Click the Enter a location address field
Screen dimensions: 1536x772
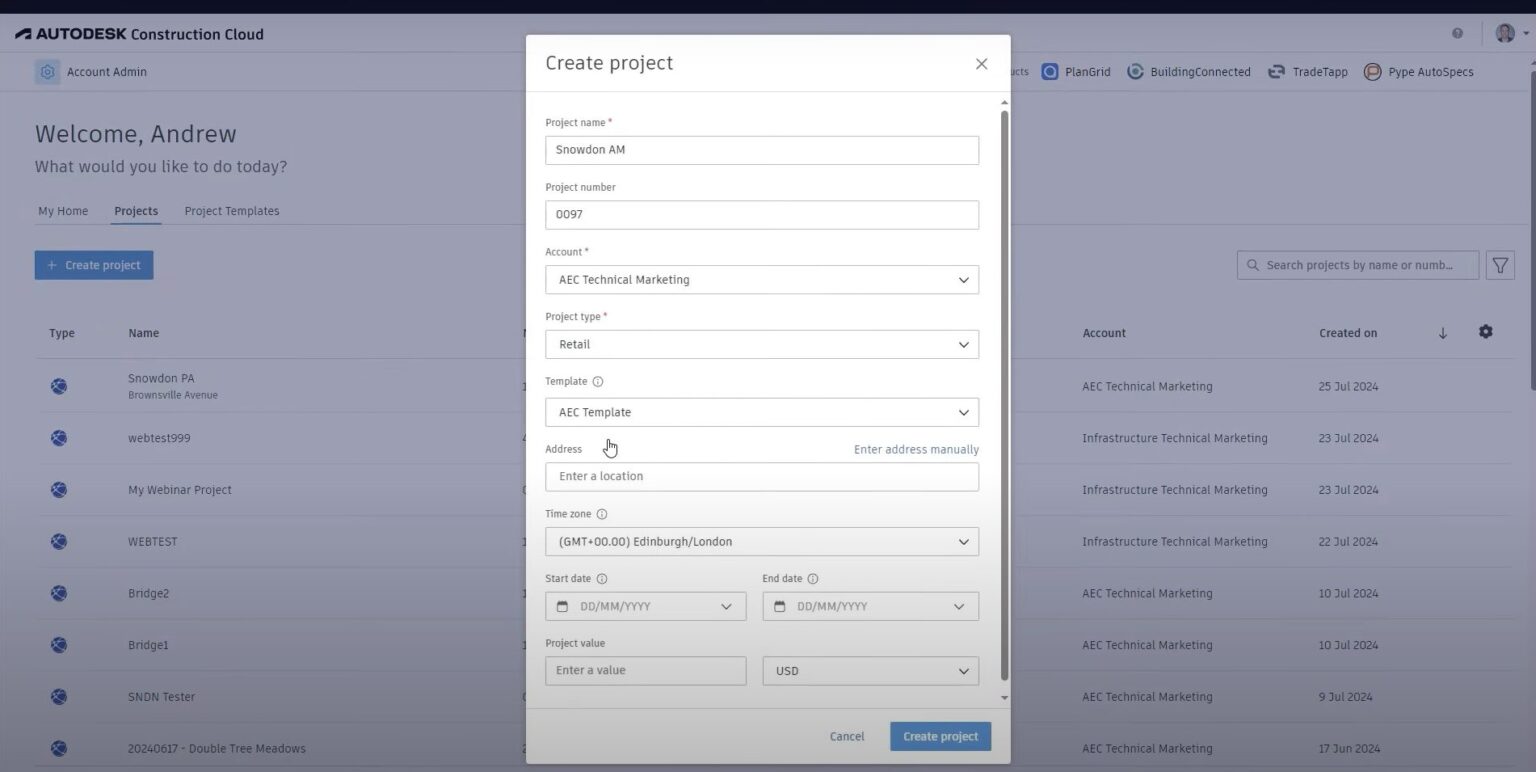pos(761,476)
